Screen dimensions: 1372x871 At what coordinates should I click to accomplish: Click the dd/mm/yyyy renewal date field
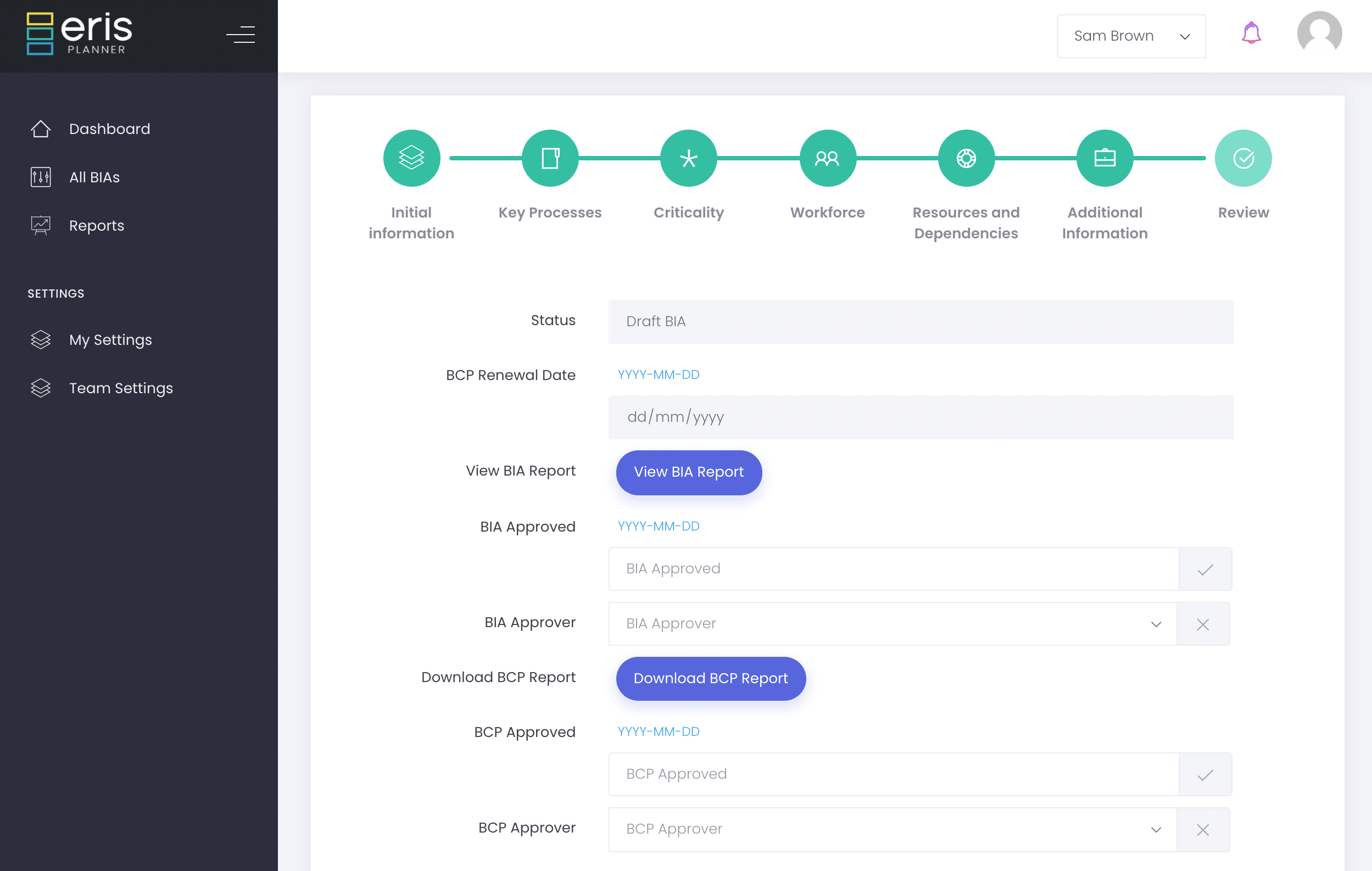pos(797,417)
